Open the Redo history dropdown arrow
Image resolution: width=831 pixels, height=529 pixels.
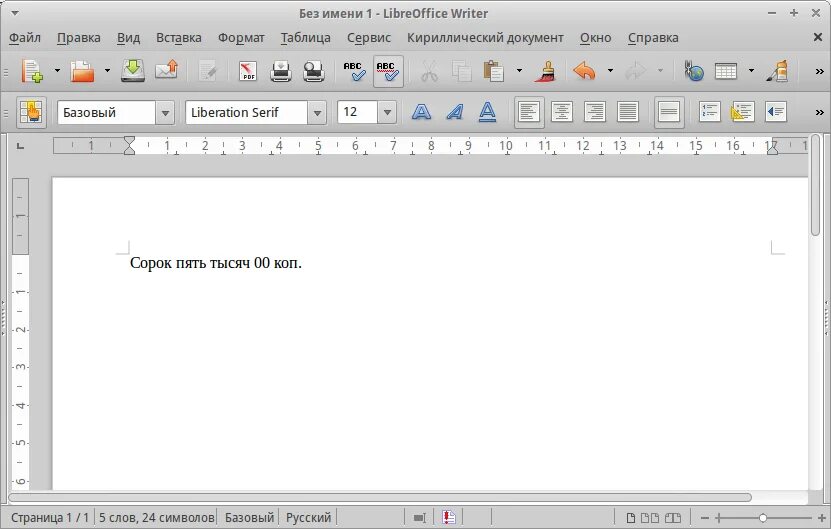click(660, 70)
